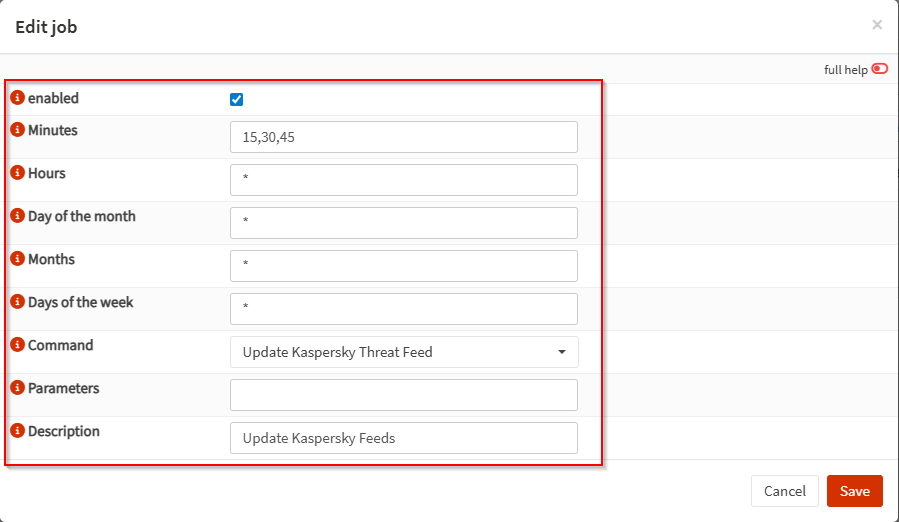
Task: Show help for the Hours field
Action: (x=17, y=173)
